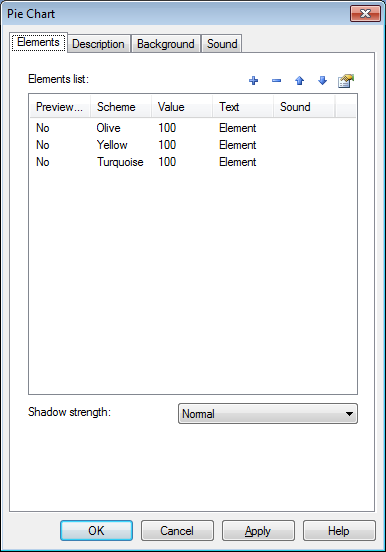The image size is (386, 552).
Task: Sort by the Value column header
Action: [182, 107]
